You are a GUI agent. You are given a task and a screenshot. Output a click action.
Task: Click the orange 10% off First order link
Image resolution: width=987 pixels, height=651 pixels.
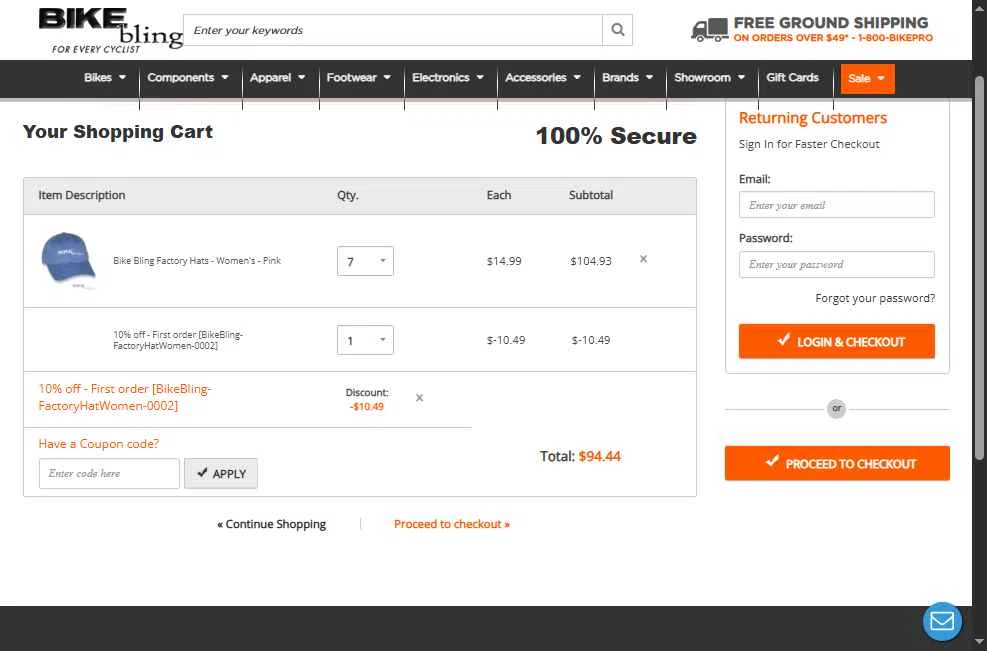tap(125, 397)
